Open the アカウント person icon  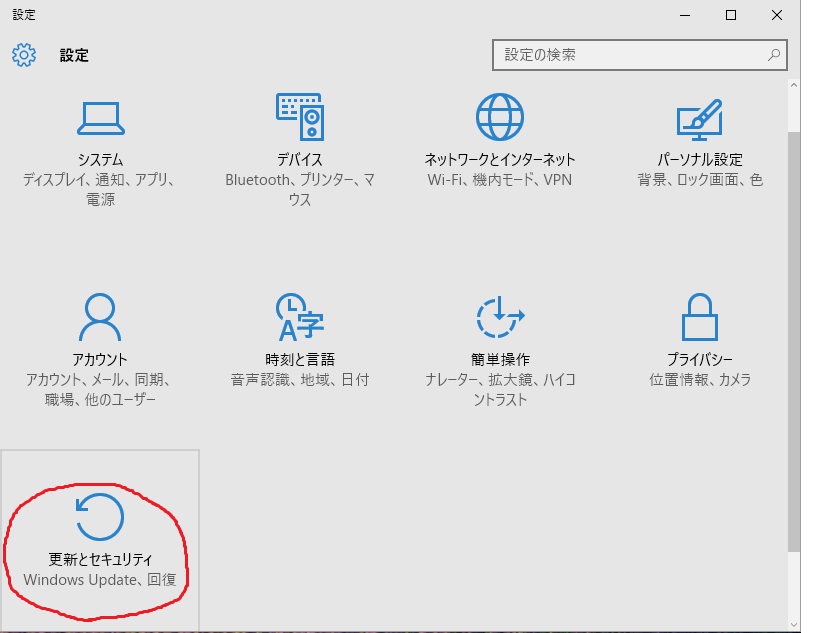(100, 317)
